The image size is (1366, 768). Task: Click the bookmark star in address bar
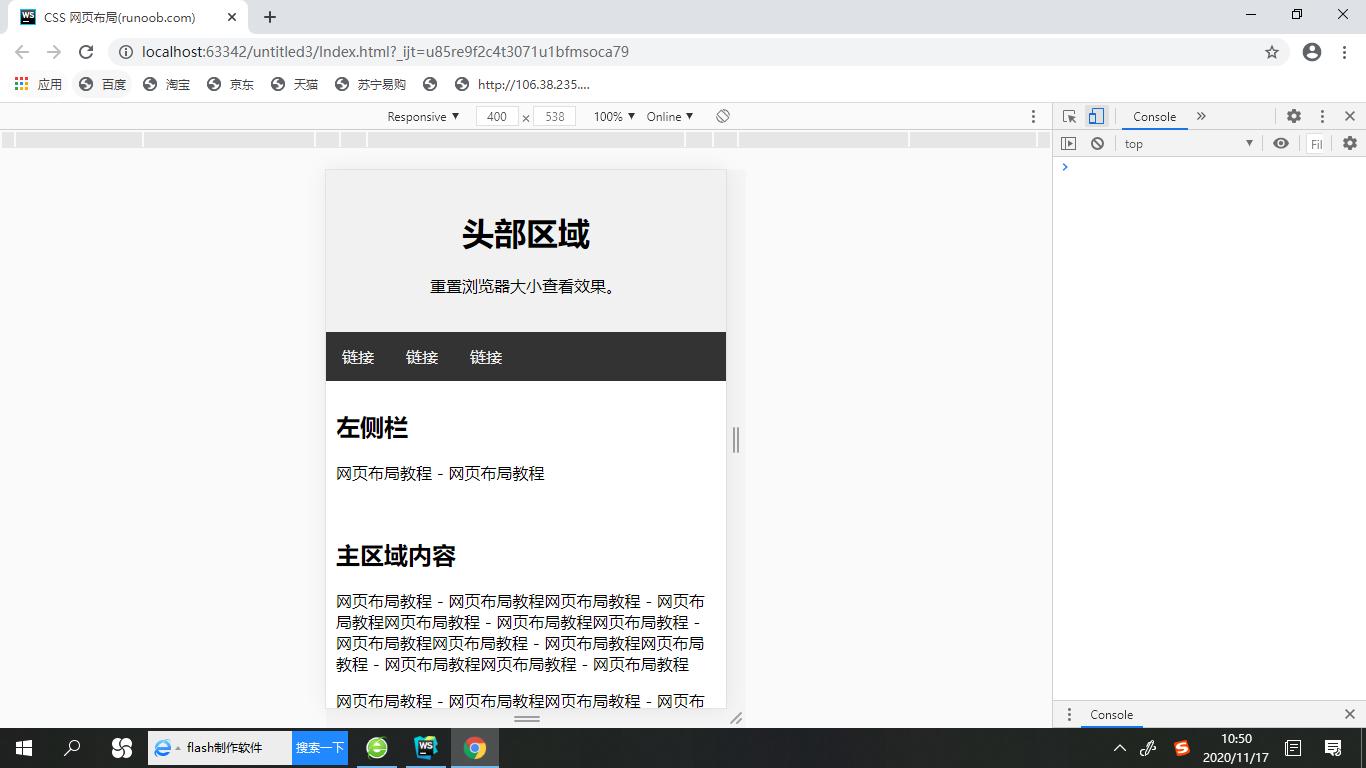point(1271,52)
